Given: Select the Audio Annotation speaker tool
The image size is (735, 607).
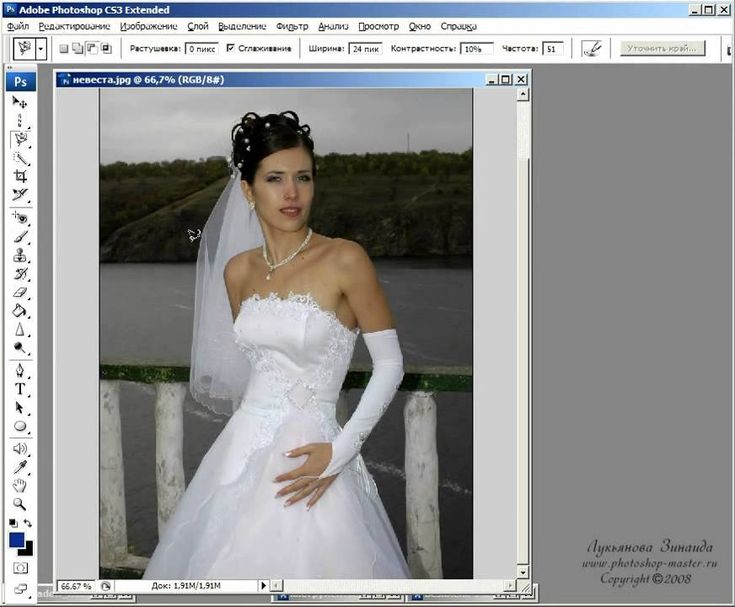Looking at the screenshot, I should (20, 449).
